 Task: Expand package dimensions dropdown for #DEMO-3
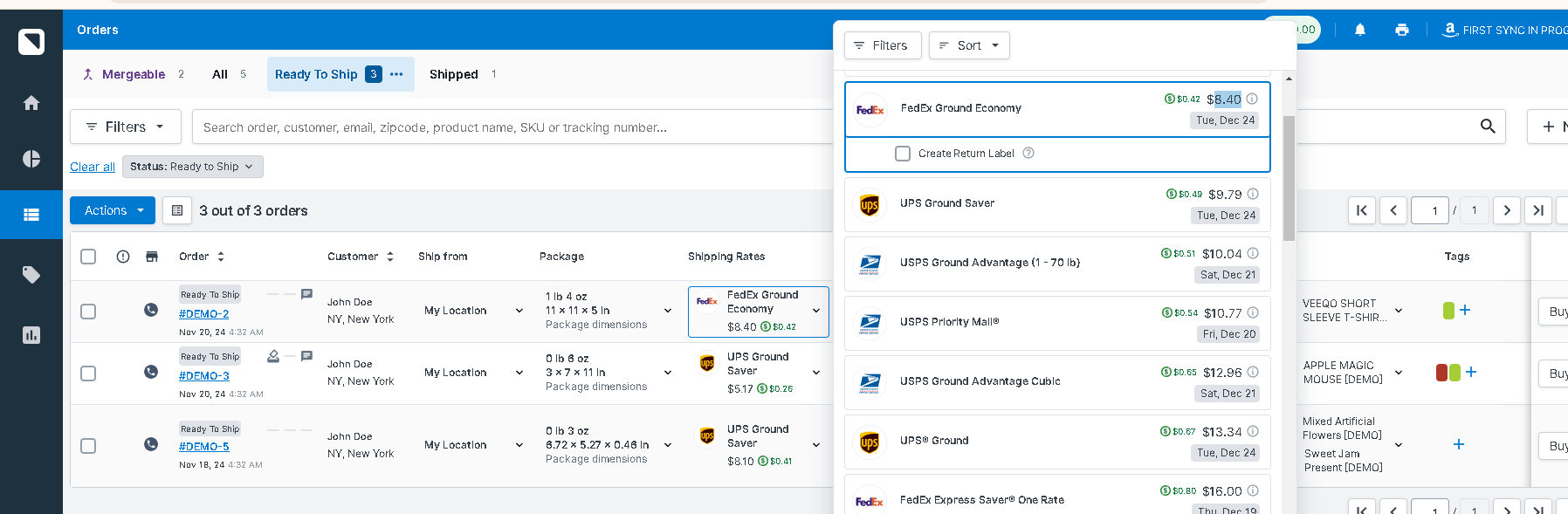pyautogui.click(x=668, y=373)
